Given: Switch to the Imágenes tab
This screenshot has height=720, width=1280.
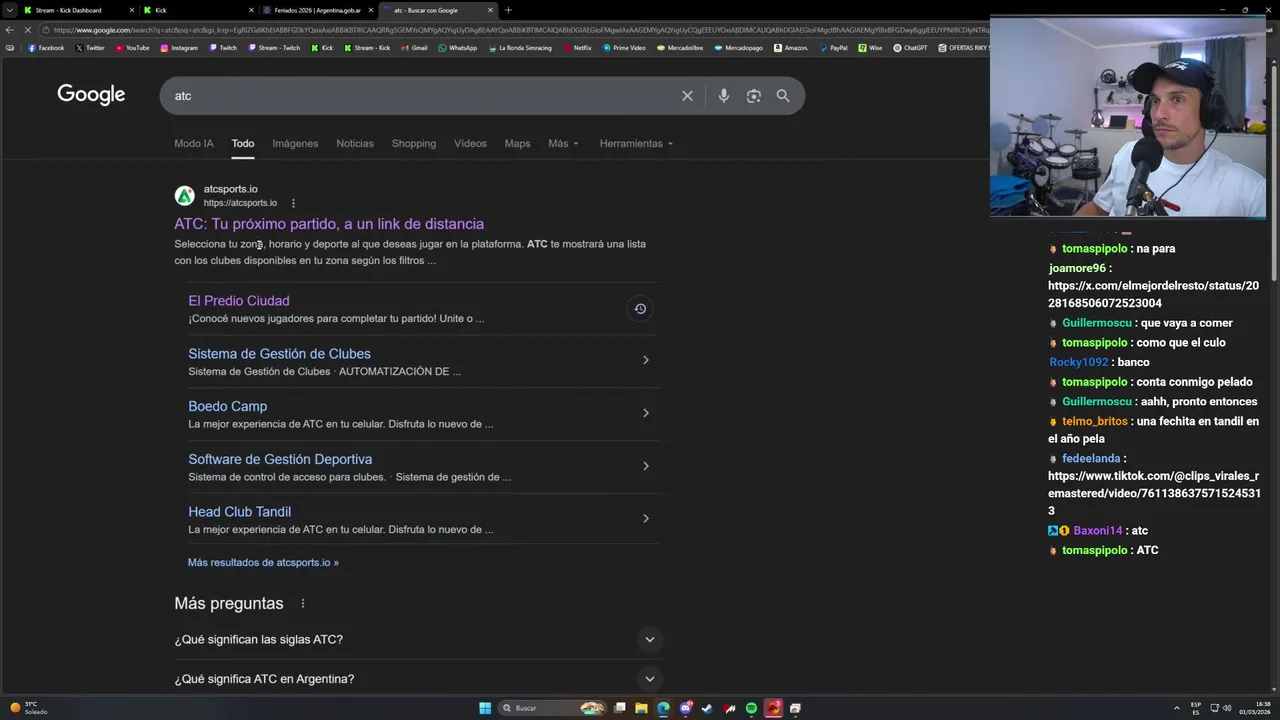Looking at the screenshot, I should tap(295, 143).
